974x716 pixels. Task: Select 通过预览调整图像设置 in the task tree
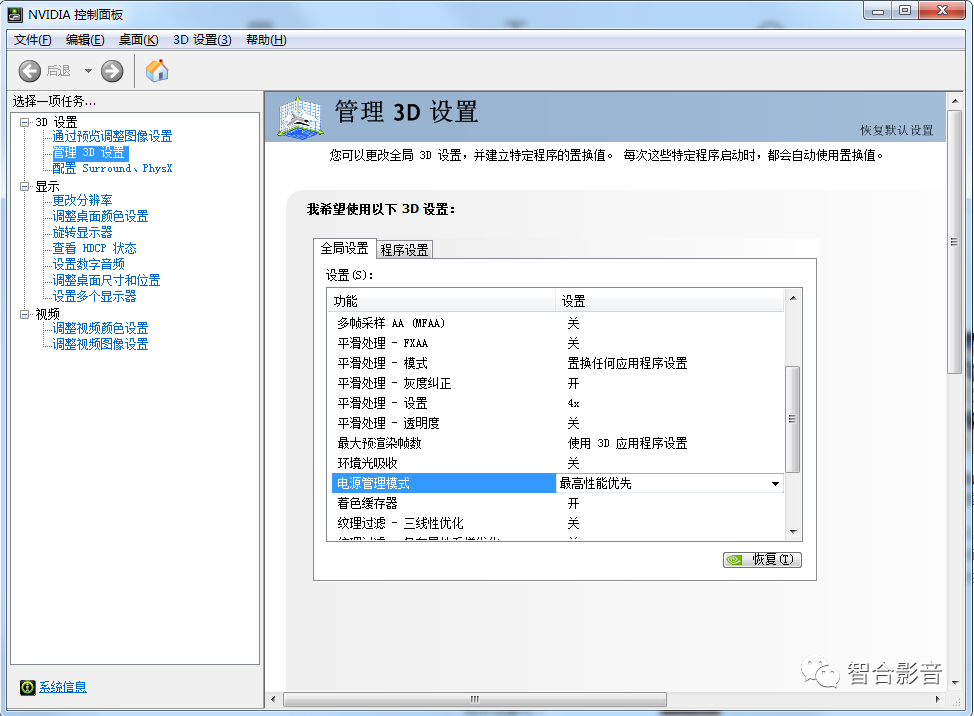(x=112, y=136)
